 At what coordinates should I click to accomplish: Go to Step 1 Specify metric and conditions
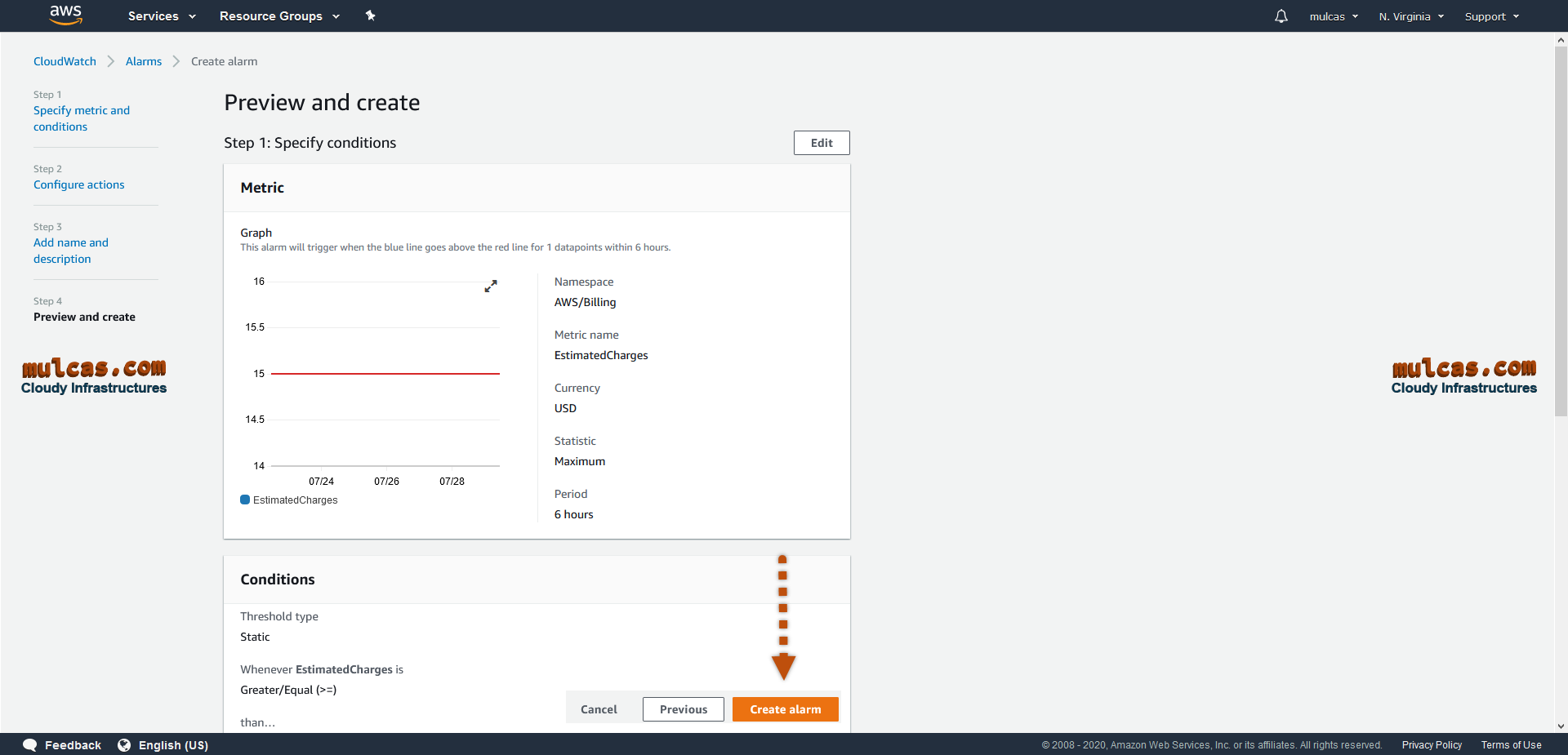[81, 118]
